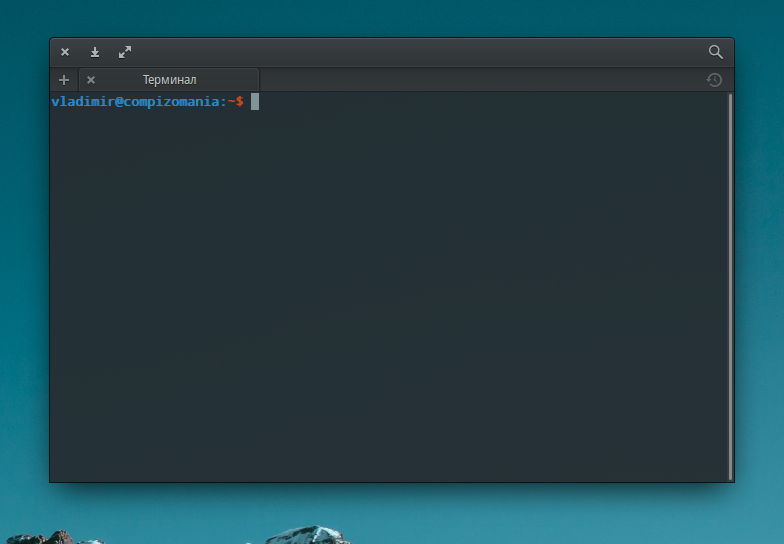This screenshot has height=544, width=784.
Task: Add a new terminal tab
Action: pos(64,80)
